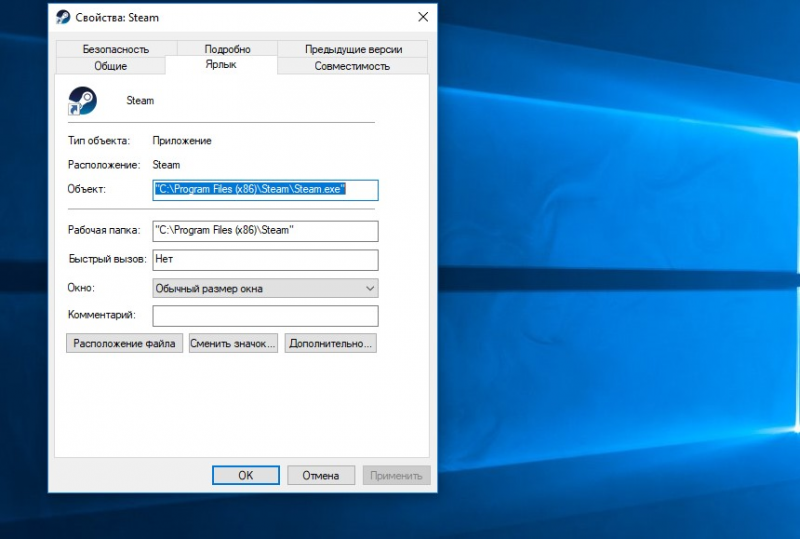Image resolution: width=800 pixels, height=539 pixels.
Task: Confirm with the OK button
Action: pos(246,475)
